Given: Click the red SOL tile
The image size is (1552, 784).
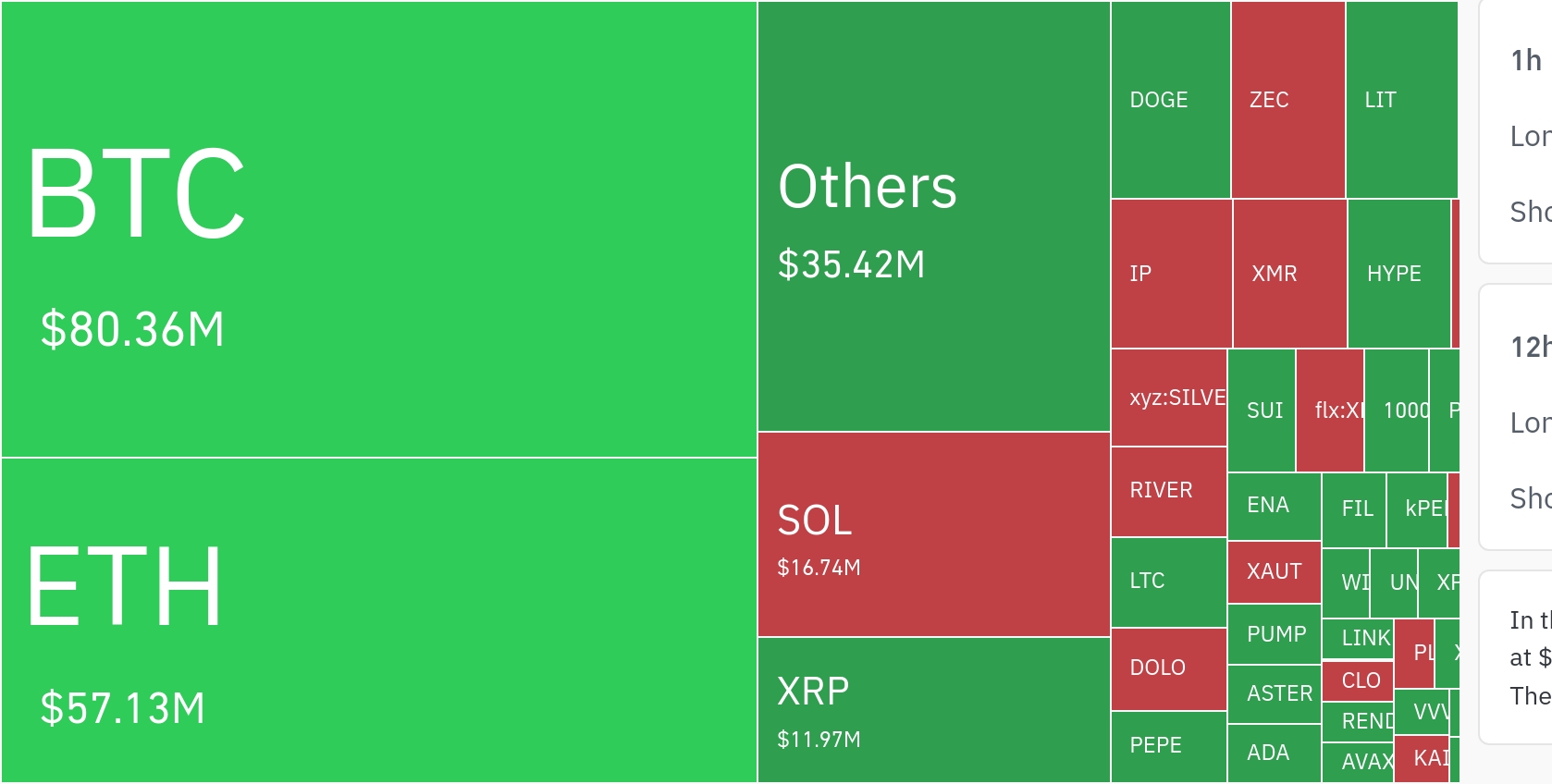Looking at the screenshot, I should (933, 534).
